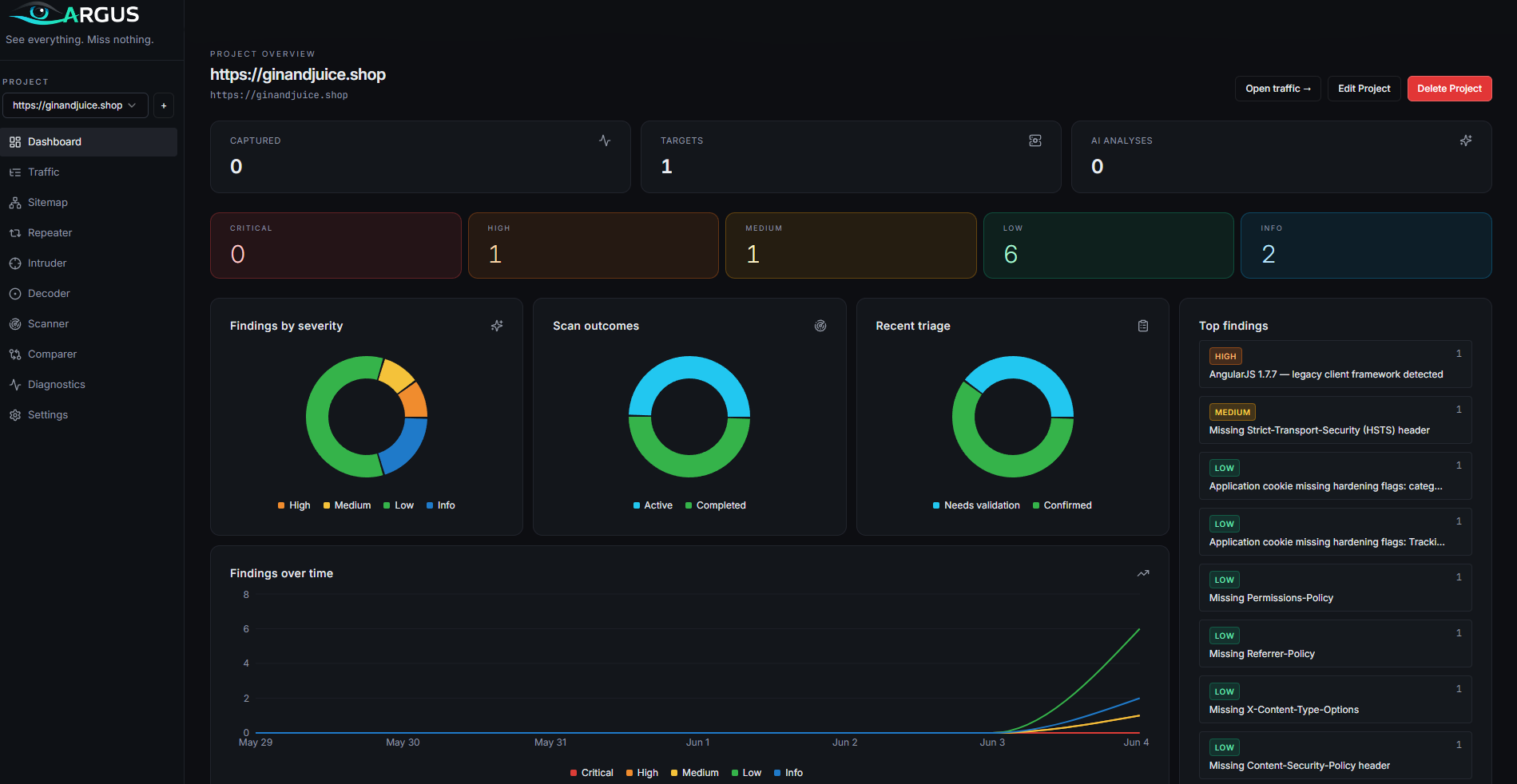Image resolution: width=1517 pixels, height=784 pixels.
Task: Toggle Low in Findings by severity legend
Action: (399, 505)
